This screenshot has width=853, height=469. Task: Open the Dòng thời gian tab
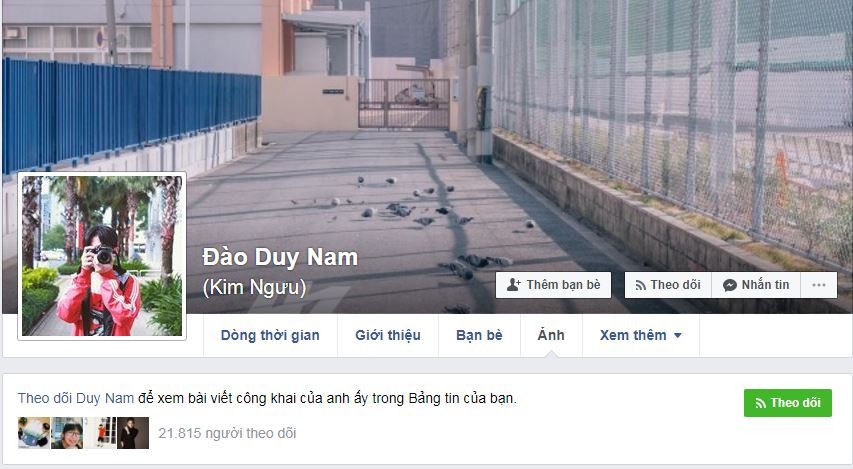pos(270,335)
